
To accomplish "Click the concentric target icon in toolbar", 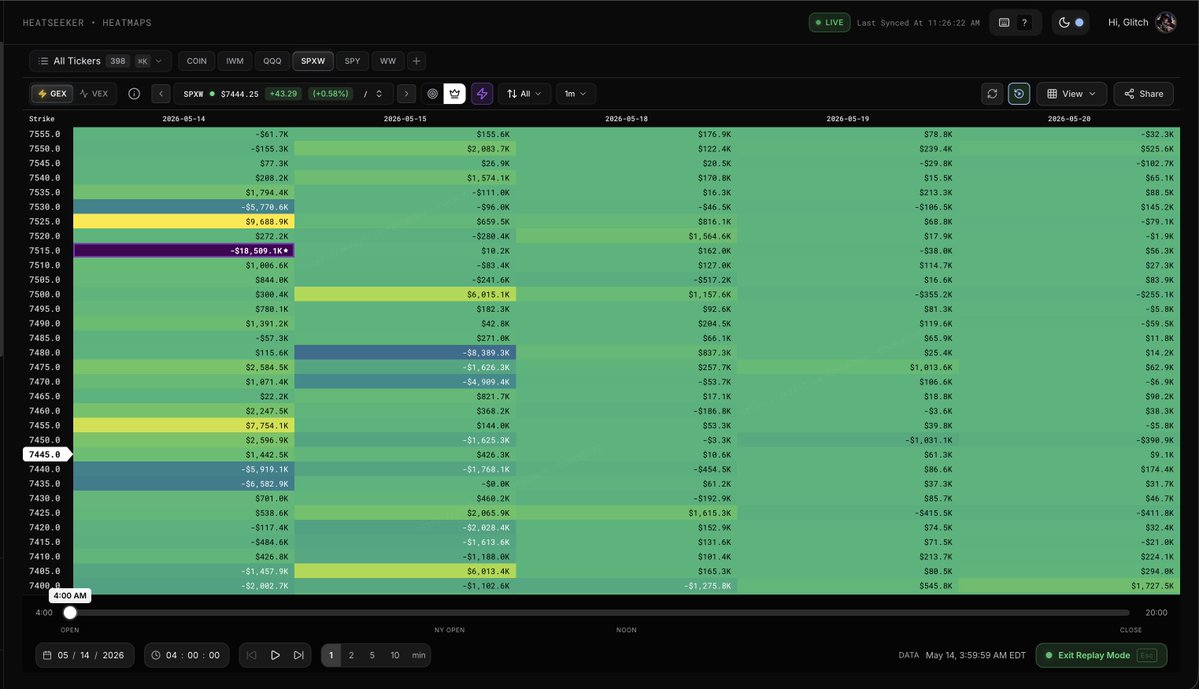I will [432, 94].
